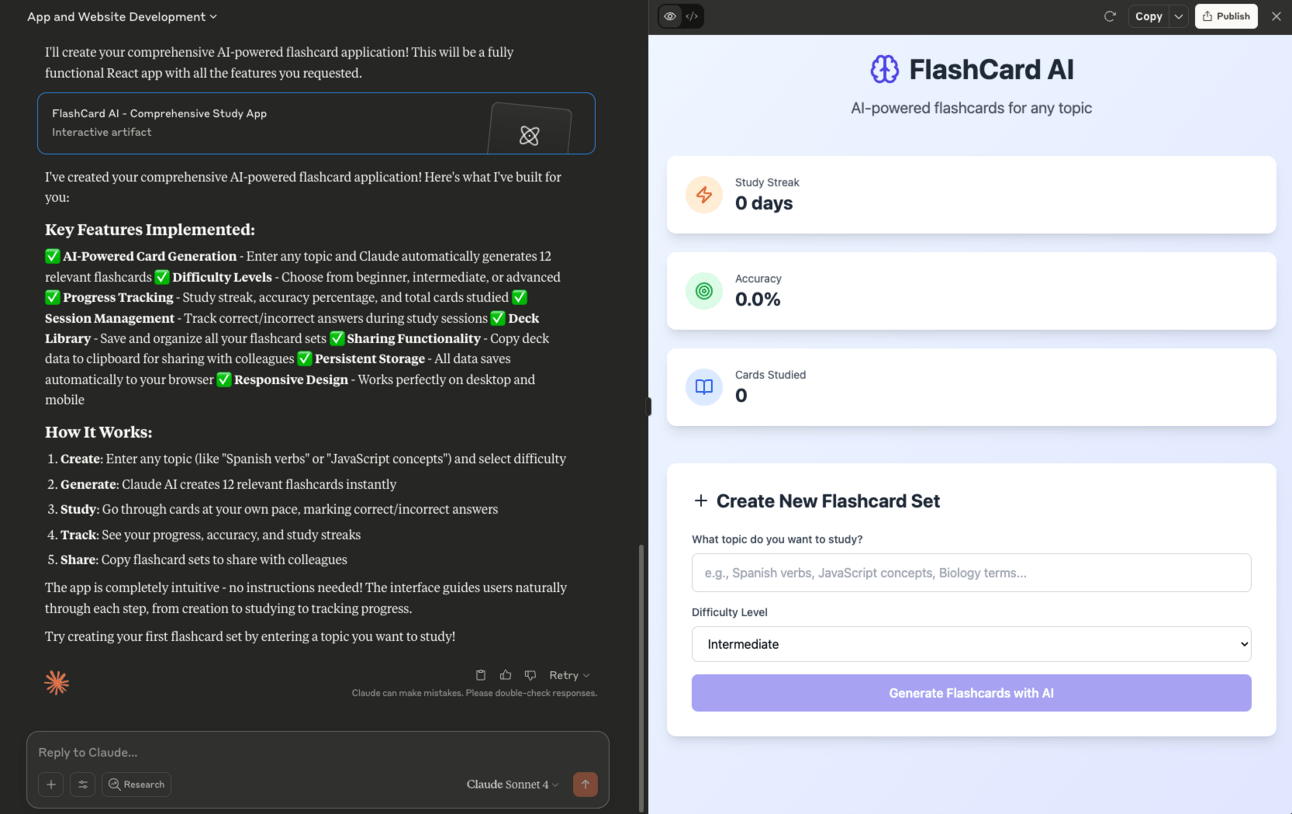This screenshot has width=1292, height=814.
Task: Click the Claude starburst logo
Action: (x=57, y=682)
